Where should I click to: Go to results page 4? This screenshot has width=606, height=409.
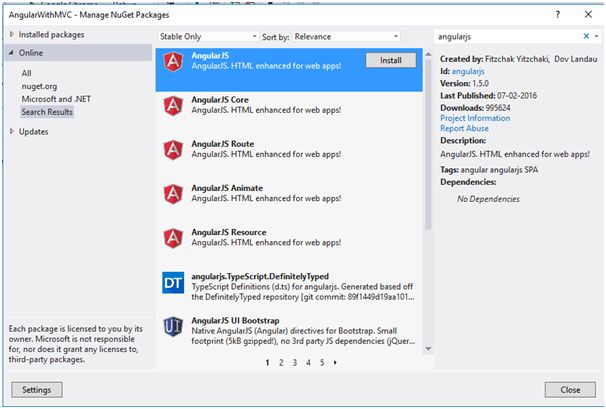pyautogui.click(x=308, y=363)
